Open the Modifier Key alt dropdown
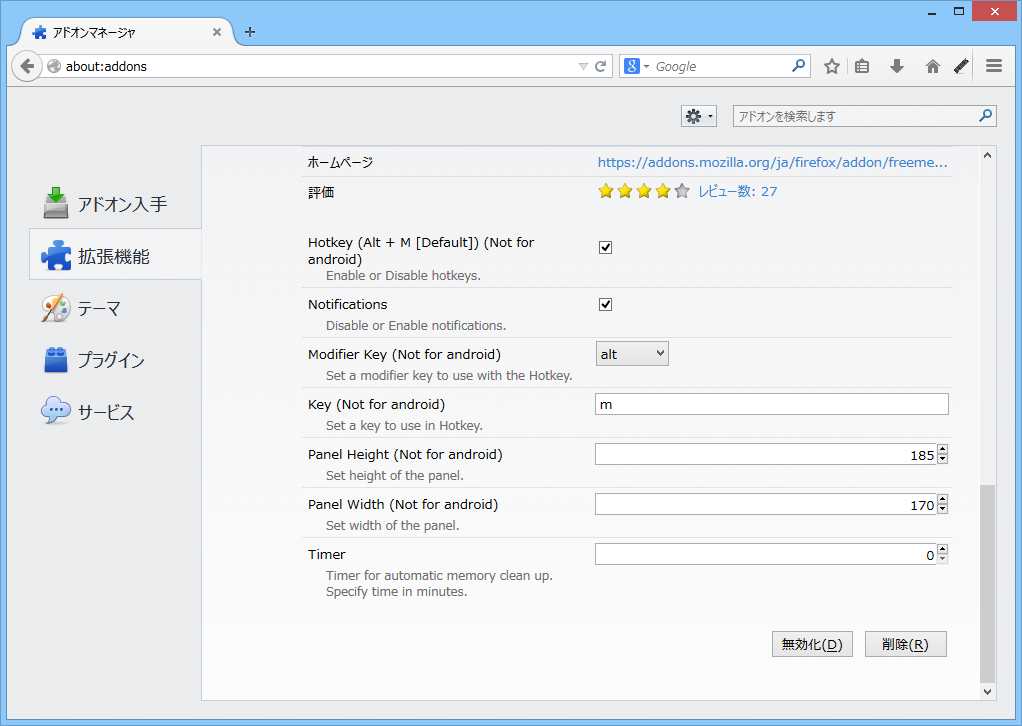Screen dimensions: 1022x726 (632, 353)
